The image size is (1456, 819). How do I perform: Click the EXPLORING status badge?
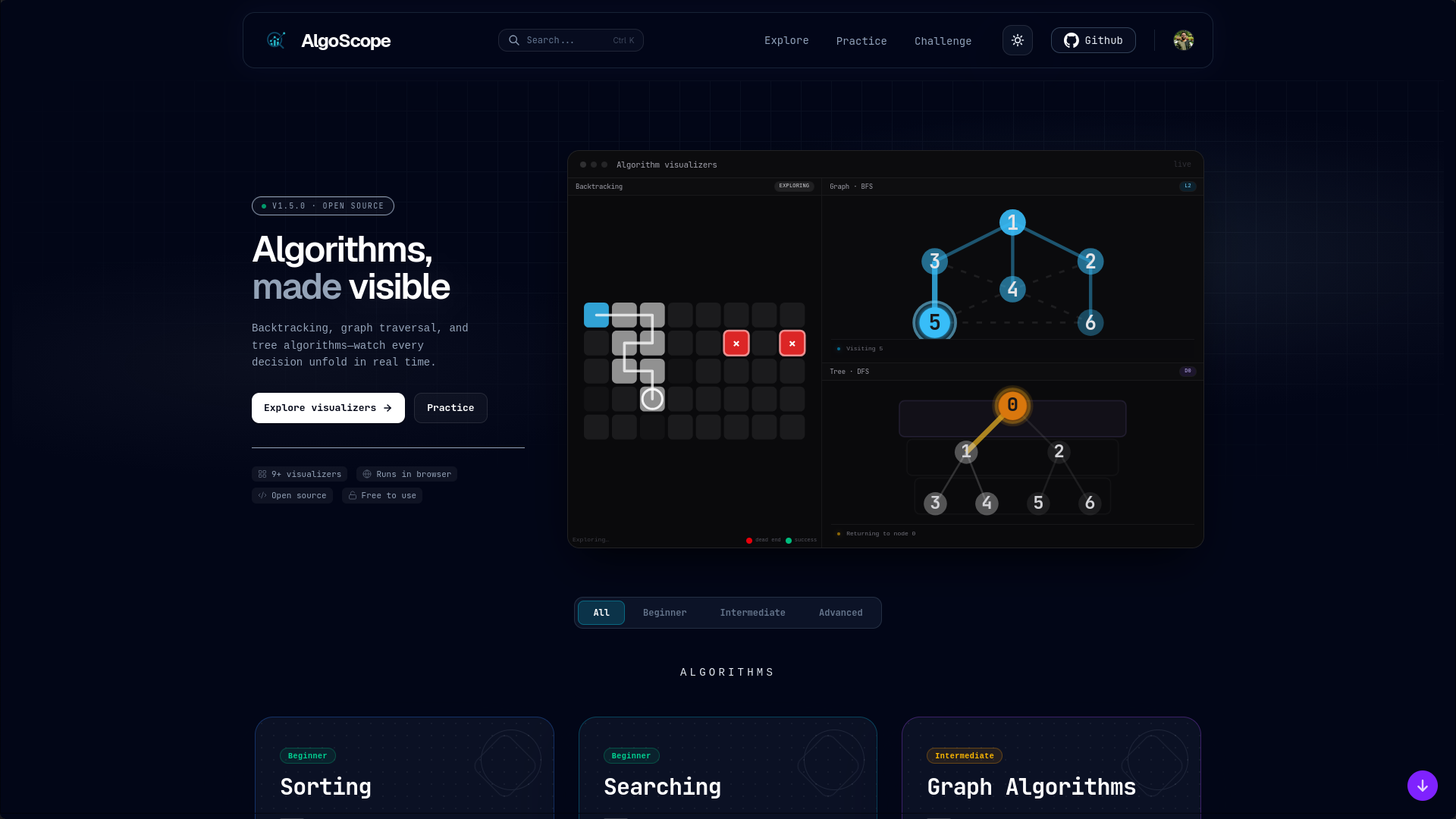point(794,186)
